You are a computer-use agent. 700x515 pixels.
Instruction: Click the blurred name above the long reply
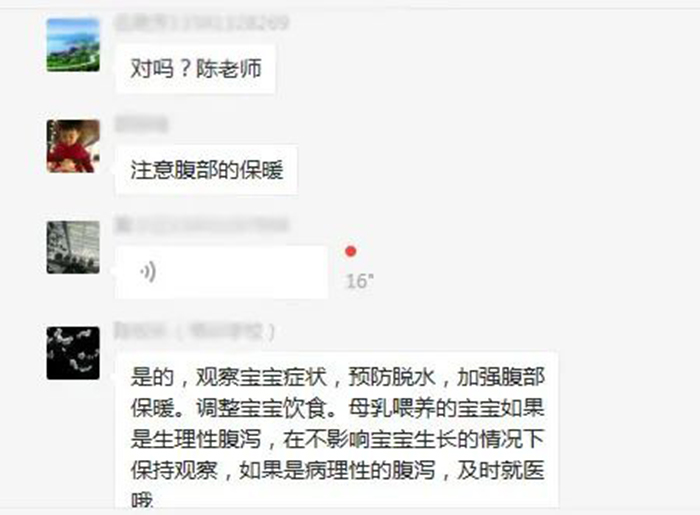pyautogui.click(x=195, y=331)
